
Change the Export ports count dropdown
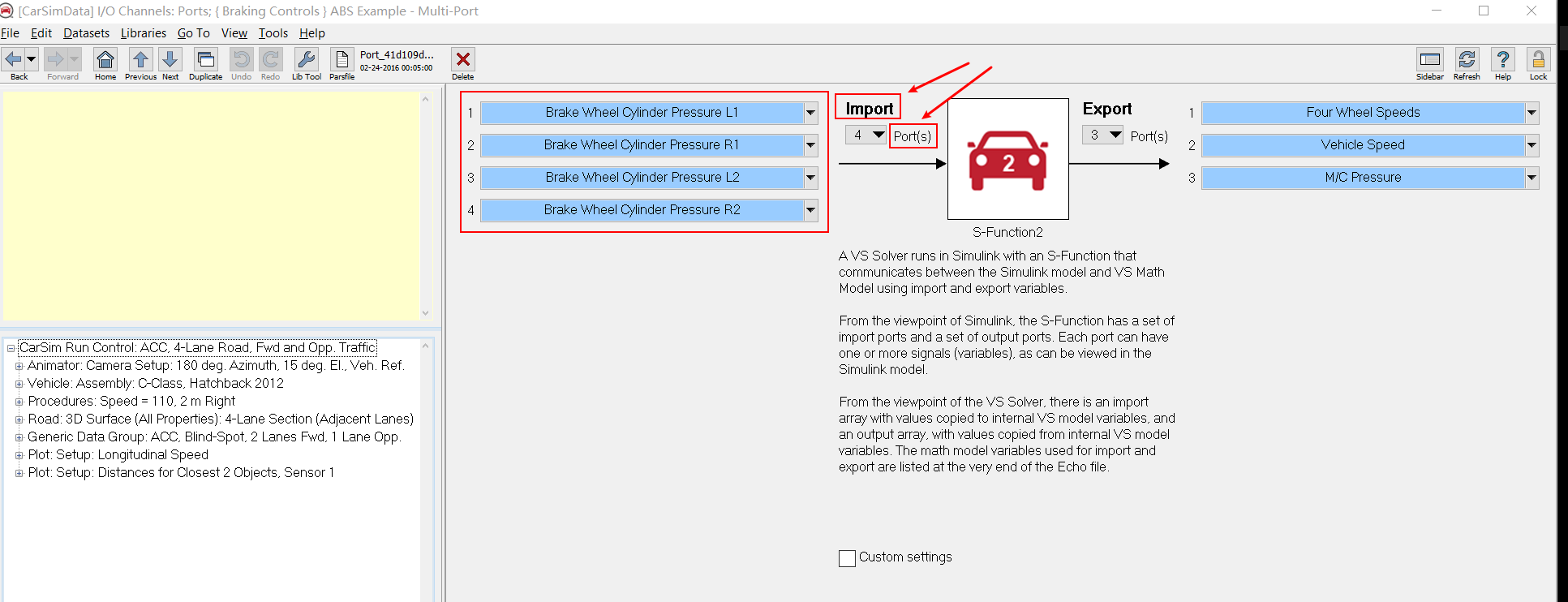pyautogui.click(x=1103, y=135)
